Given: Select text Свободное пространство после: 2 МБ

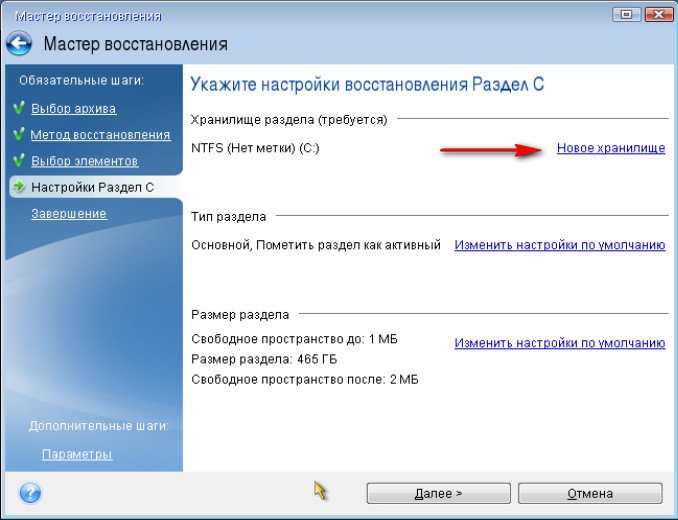Looking at the screenshot, I should (304, 380).
